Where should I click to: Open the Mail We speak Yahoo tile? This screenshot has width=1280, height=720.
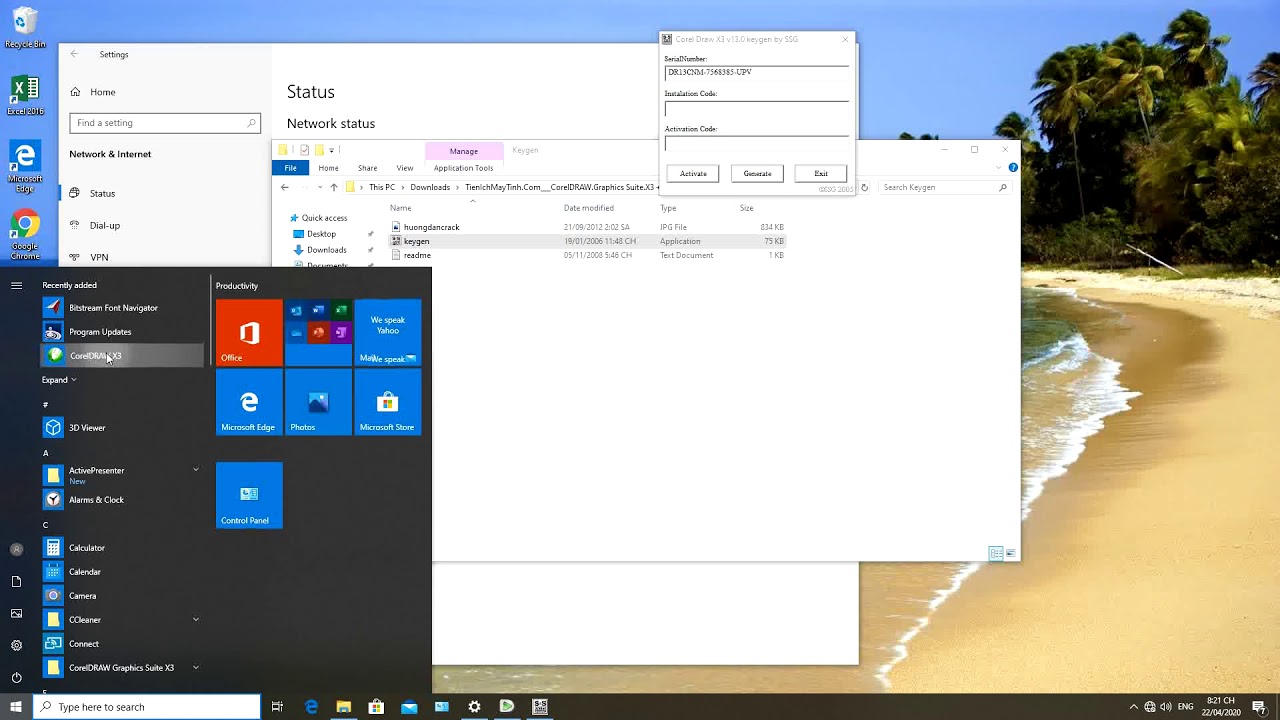(388, 332)
